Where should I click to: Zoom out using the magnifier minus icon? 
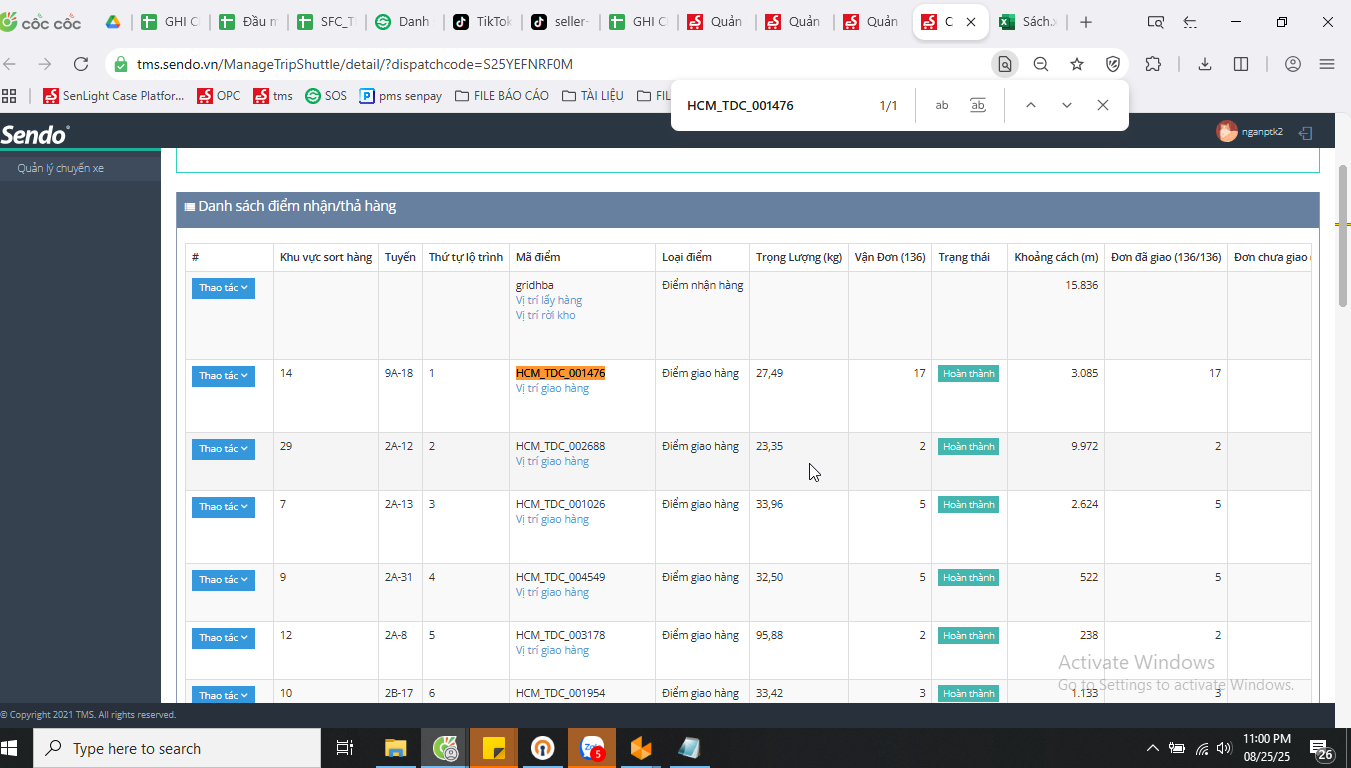coord(1041,64)
